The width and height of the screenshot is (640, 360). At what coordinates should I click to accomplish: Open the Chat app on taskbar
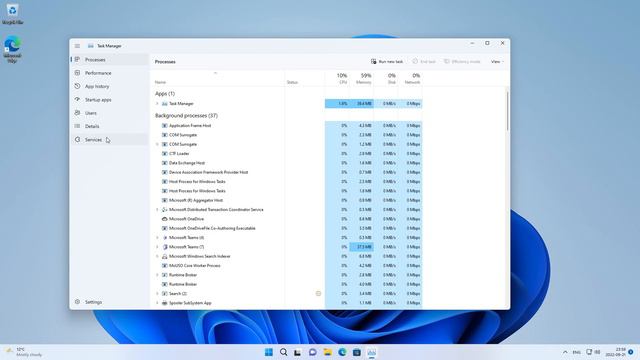pyautogui.click(x=313, y=352)
